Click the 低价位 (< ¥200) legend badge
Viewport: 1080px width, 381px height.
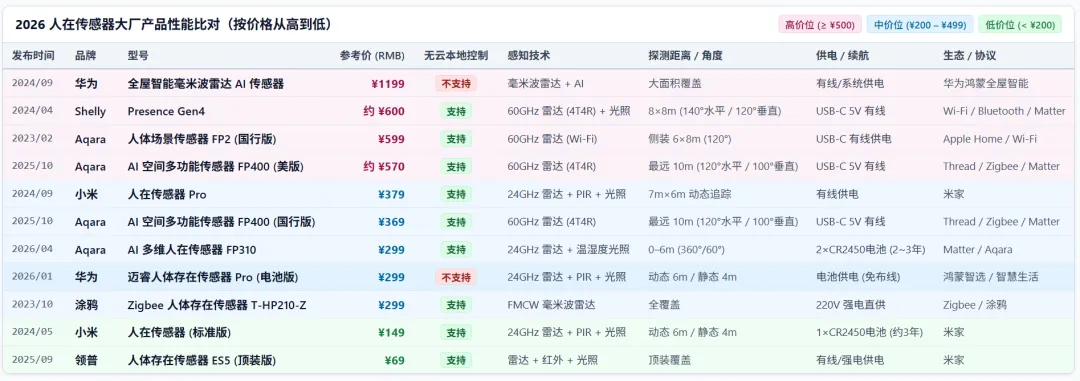click(x=1019, y=25)
